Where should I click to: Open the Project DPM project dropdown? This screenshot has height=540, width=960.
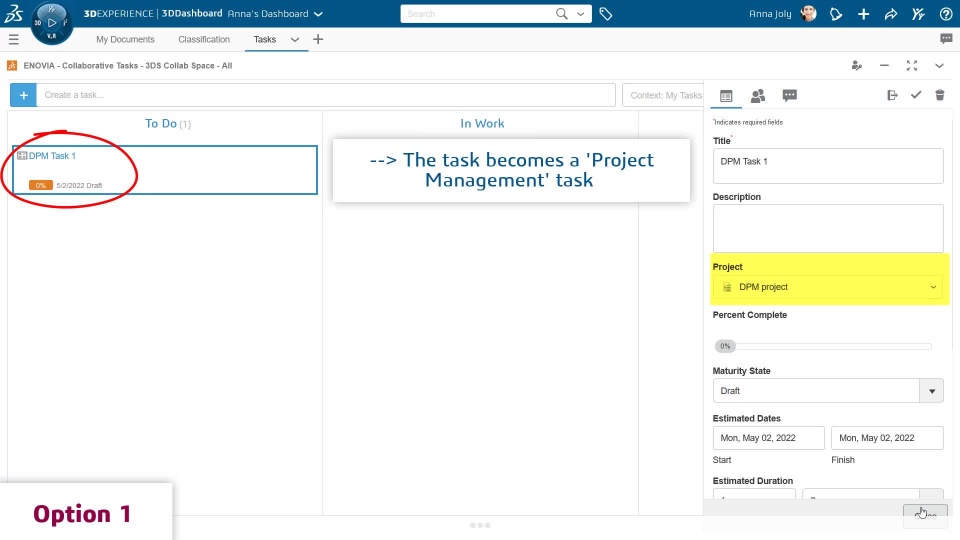click(x=828, y=287)
